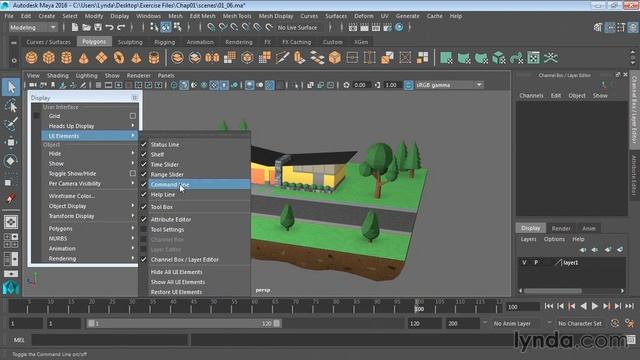Click the range slider bar
This screenshot has height=360, width=640.
tap(184, 323)
